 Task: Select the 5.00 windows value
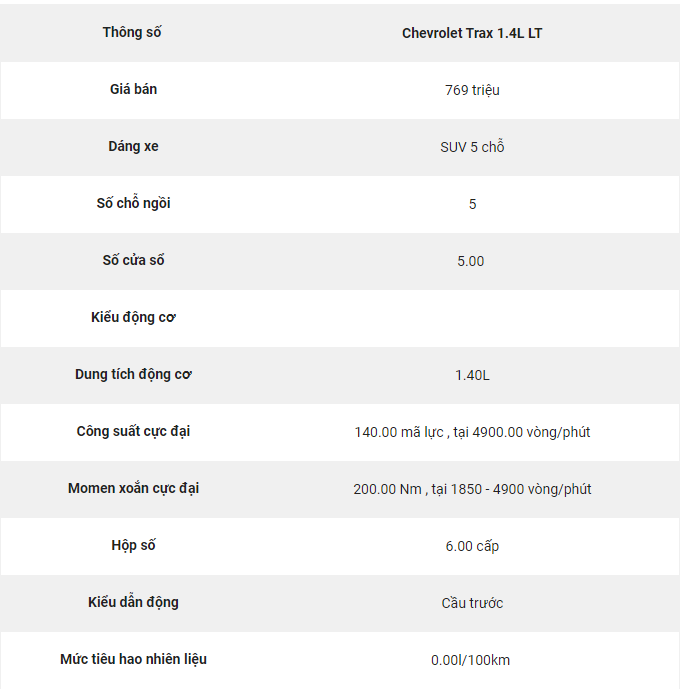tap(470, 261)
